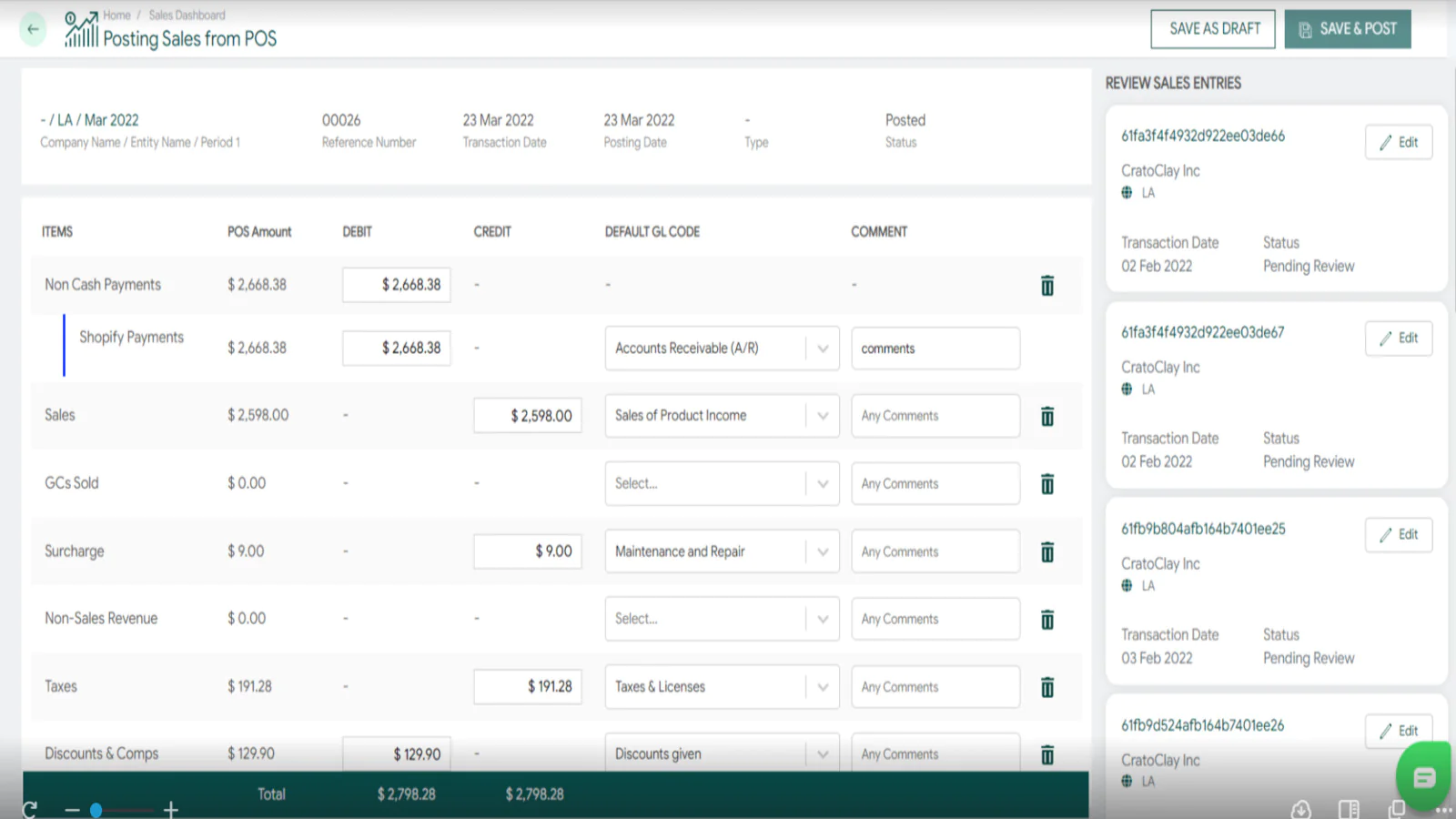Edit sales entry 61fa3f4f4932d922ee03de66
Viewport: 1456px width, 819px height.
click(1399, 142)
